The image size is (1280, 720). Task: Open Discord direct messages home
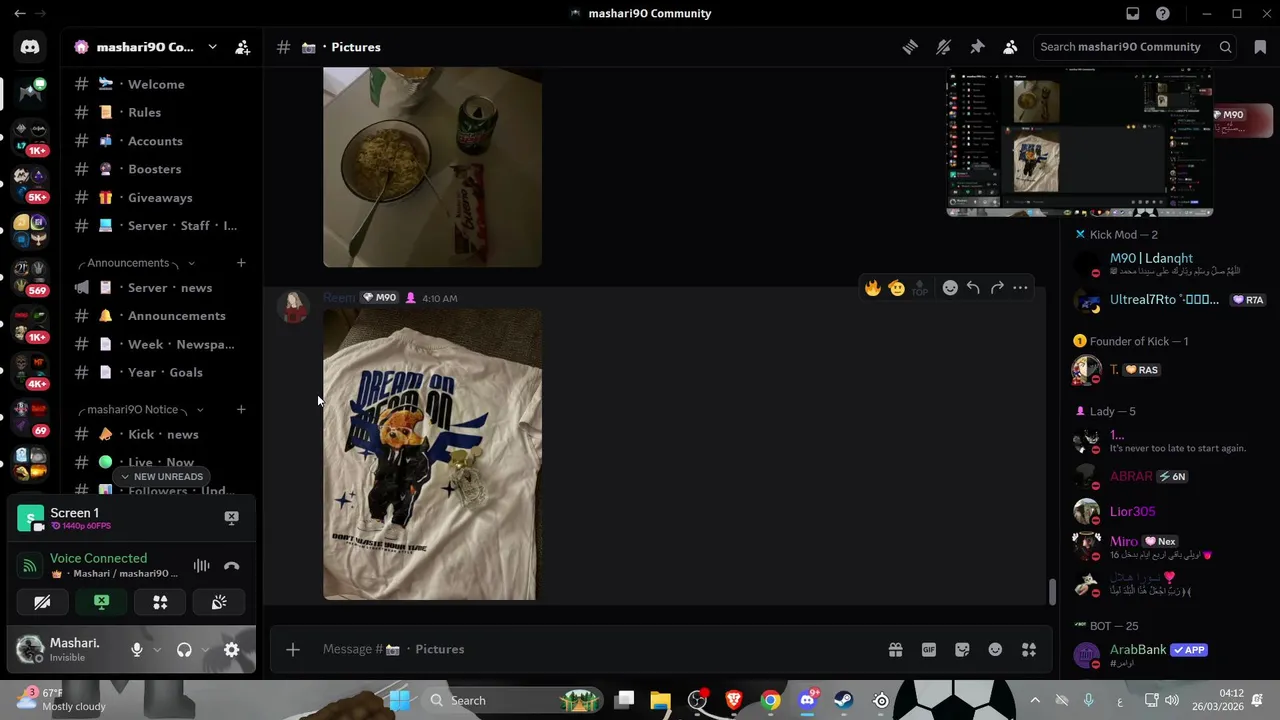pyautogui.click(x=30, y=47)
